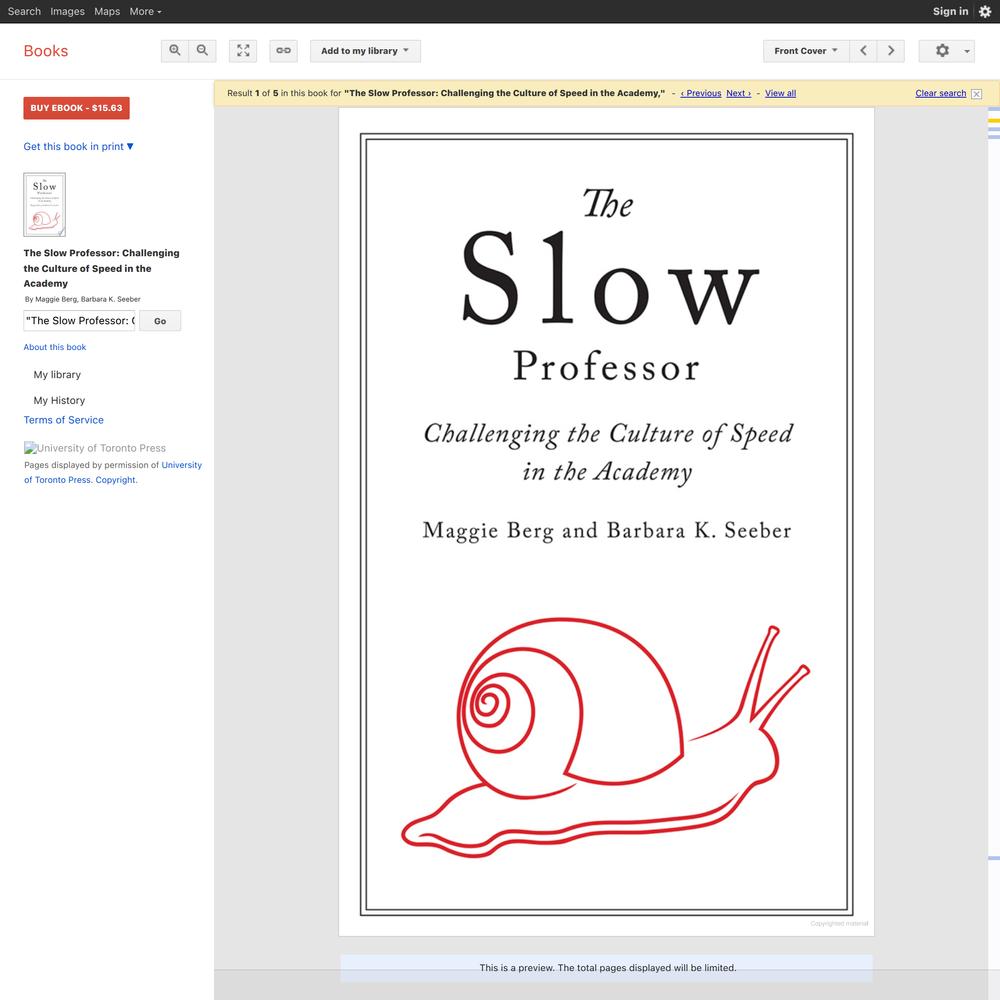Open Terms of Service link

point(64,420)
